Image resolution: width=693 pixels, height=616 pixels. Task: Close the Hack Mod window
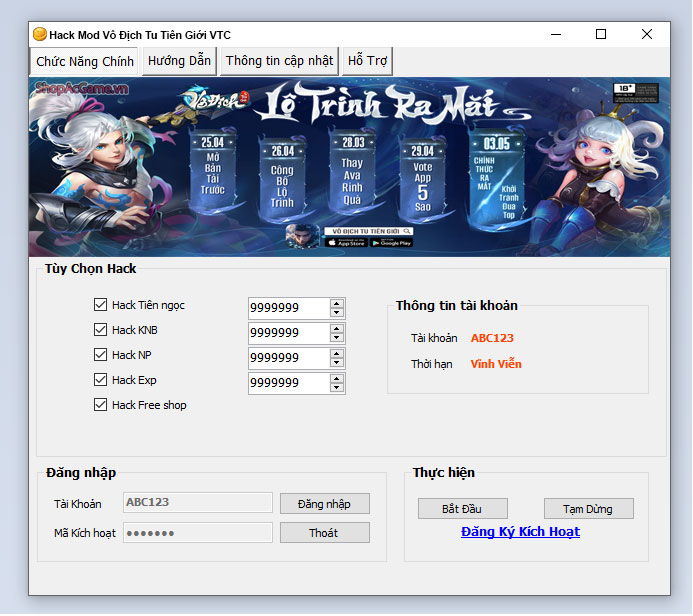click(x=647, y=34)
